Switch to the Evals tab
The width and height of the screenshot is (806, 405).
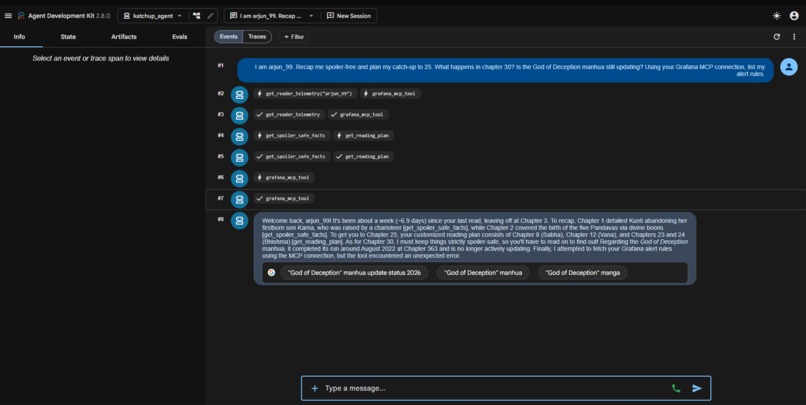tap(179, 36)
